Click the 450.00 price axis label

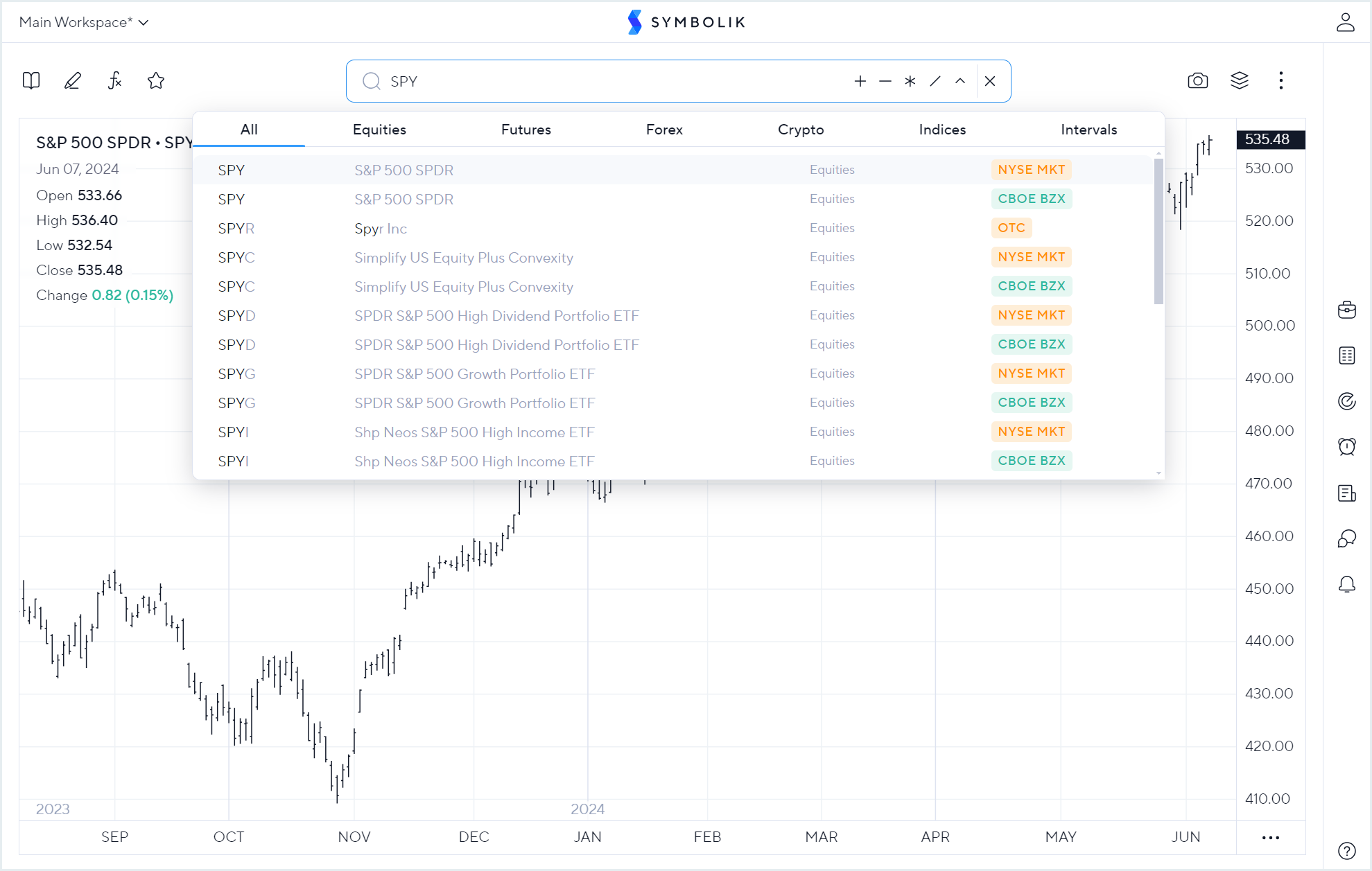coord(1269,588)
